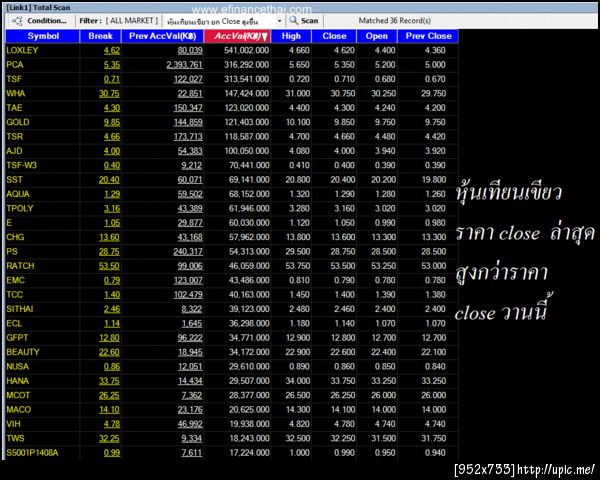Click TWS prev close value 31.750
This screenshot has width=600, height=480.
point(434,438)
